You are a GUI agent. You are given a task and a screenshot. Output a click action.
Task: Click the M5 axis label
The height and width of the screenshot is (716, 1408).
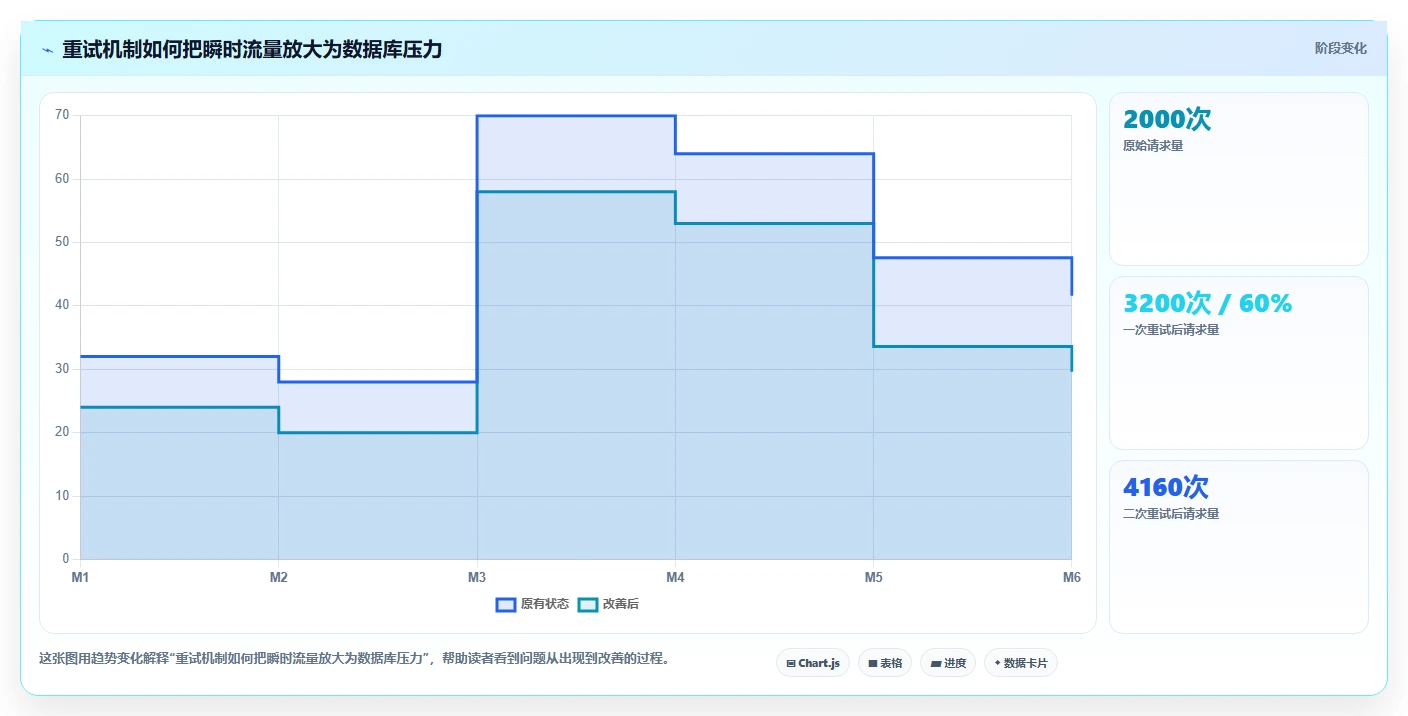[x=873, y=577]
